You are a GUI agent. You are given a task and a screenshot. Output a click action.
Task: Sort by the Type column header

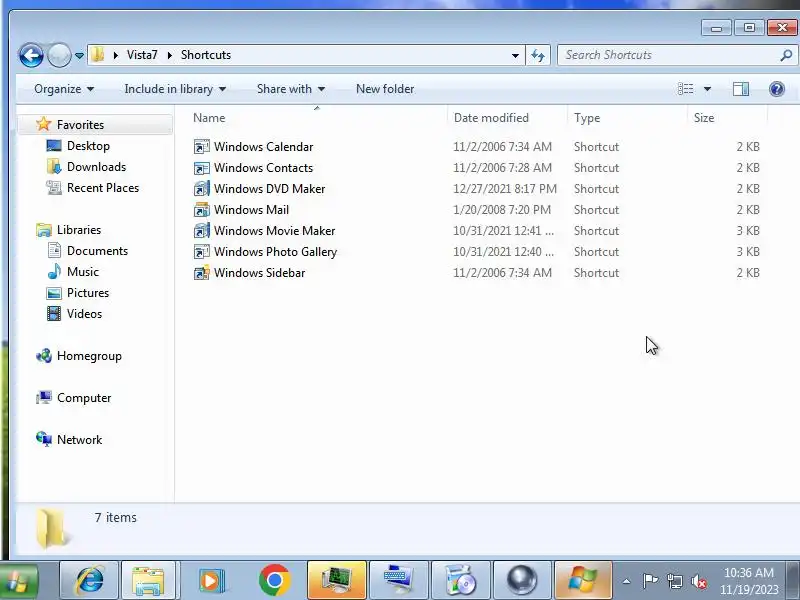tap(587, 118)
